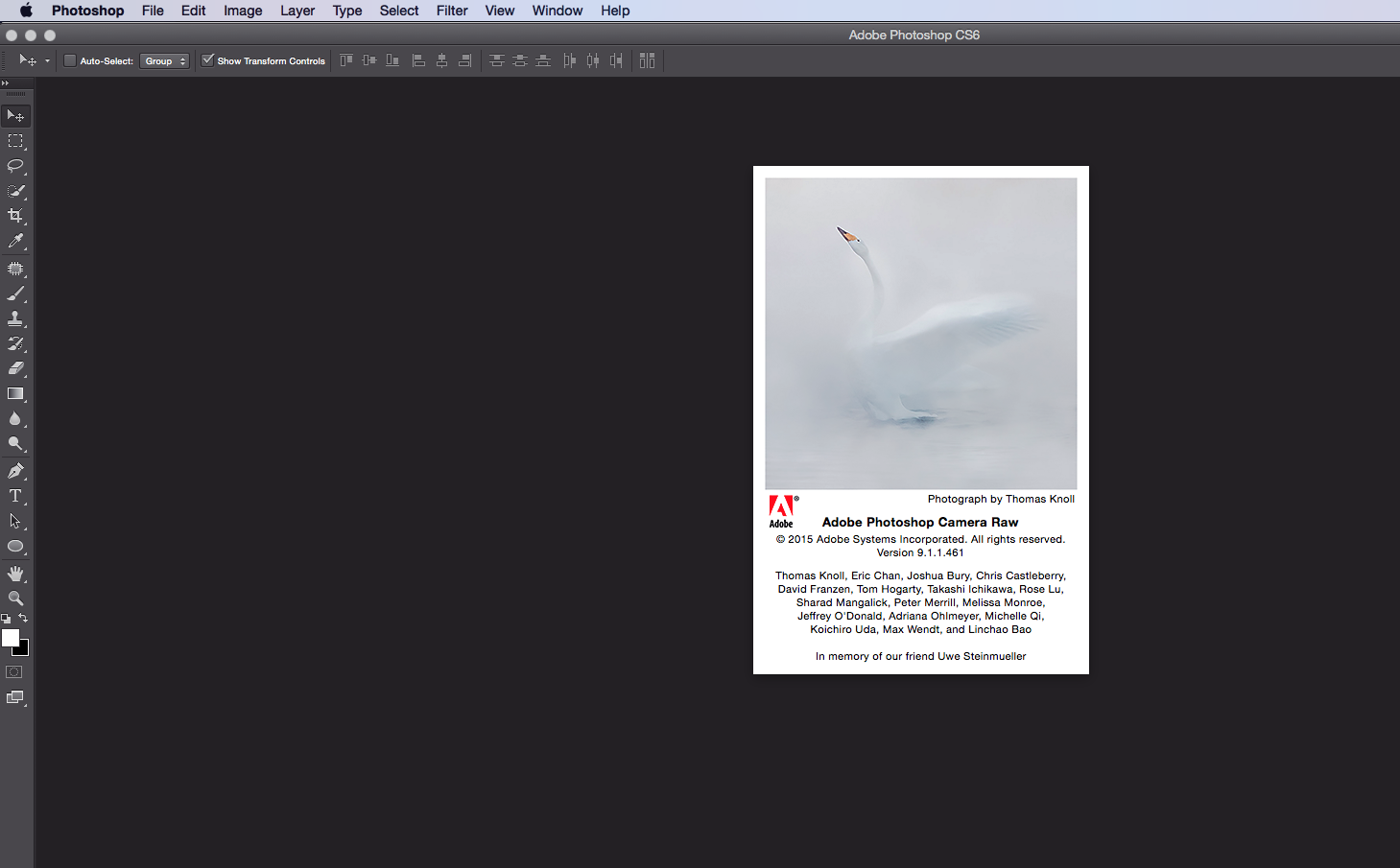Image resolution: width=1400 pixels, height=868 pixels.
Task: Open the Move tool preset picker arrow
Action: coord(47,61)
